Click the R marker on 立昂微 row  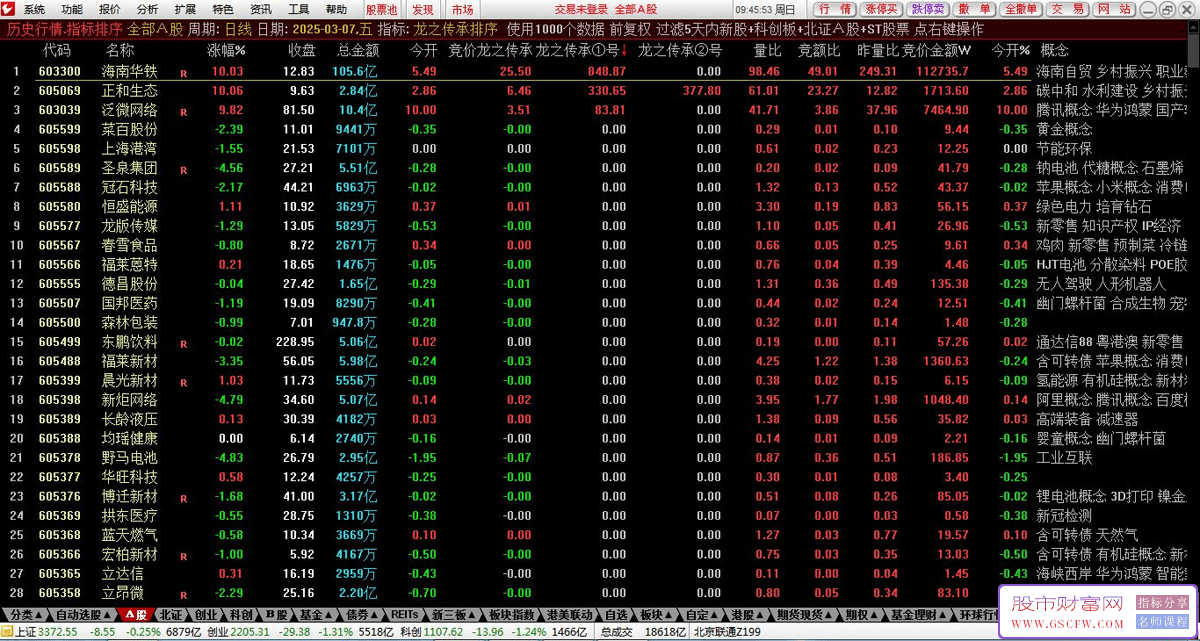coord(183,594)
